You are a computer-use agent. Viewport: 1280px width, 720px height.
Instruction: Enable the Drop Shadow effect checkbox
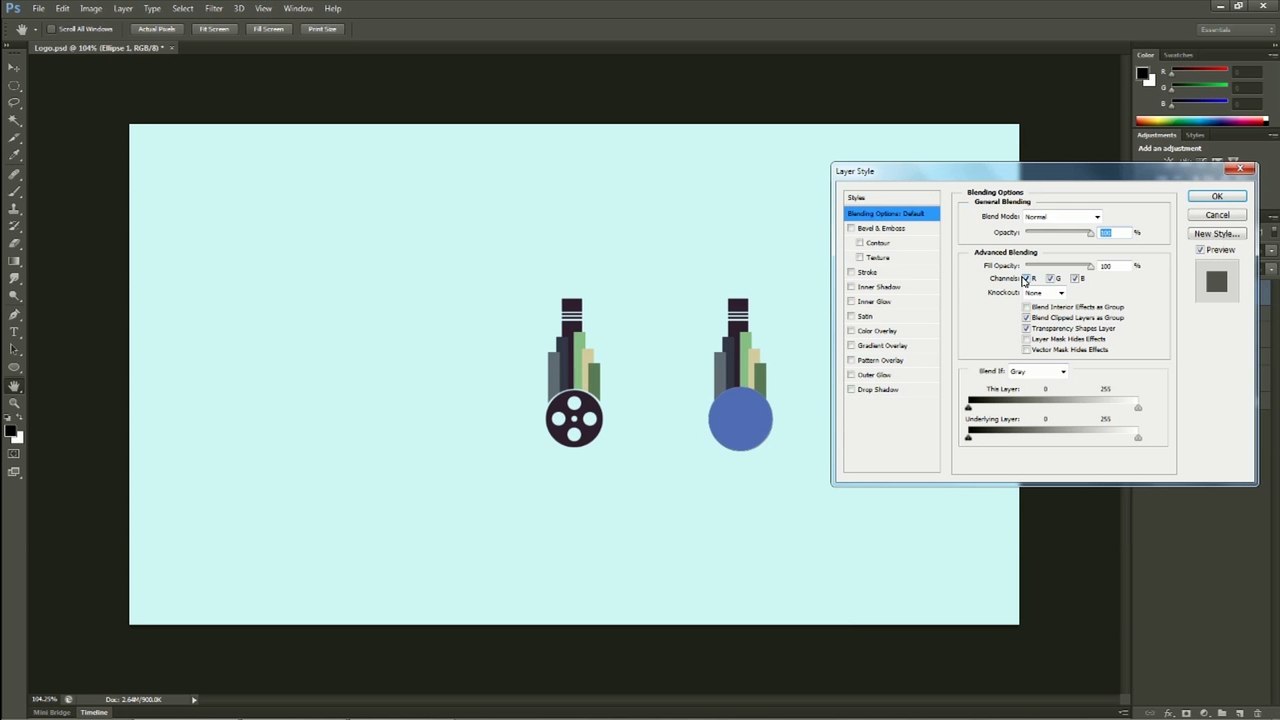point(851,389)
